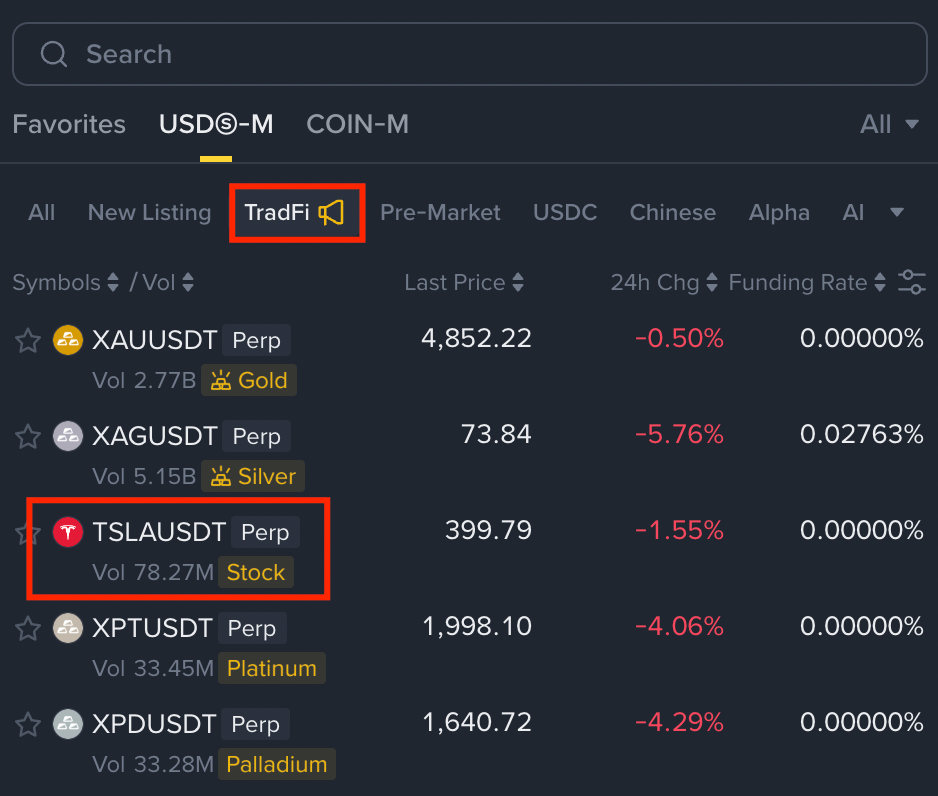Favorite XAUUSDT with the star

(x=27, y=341)
